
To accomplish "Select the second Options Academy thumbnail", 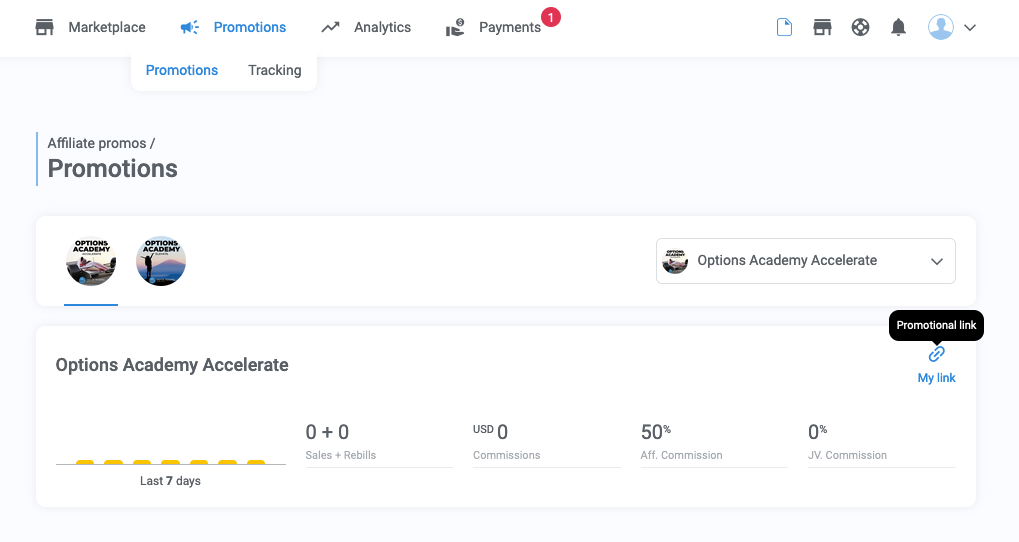I will click(x=161, y=261).
